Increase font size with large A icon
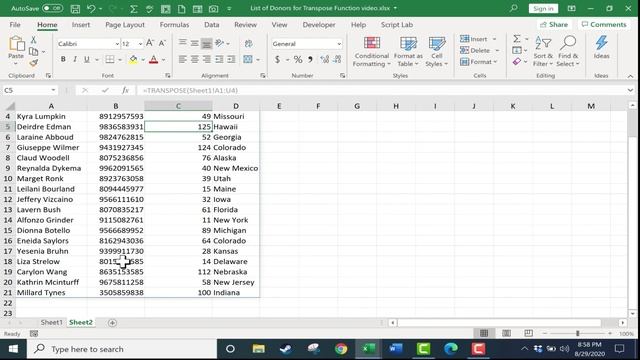 [150, 43]
